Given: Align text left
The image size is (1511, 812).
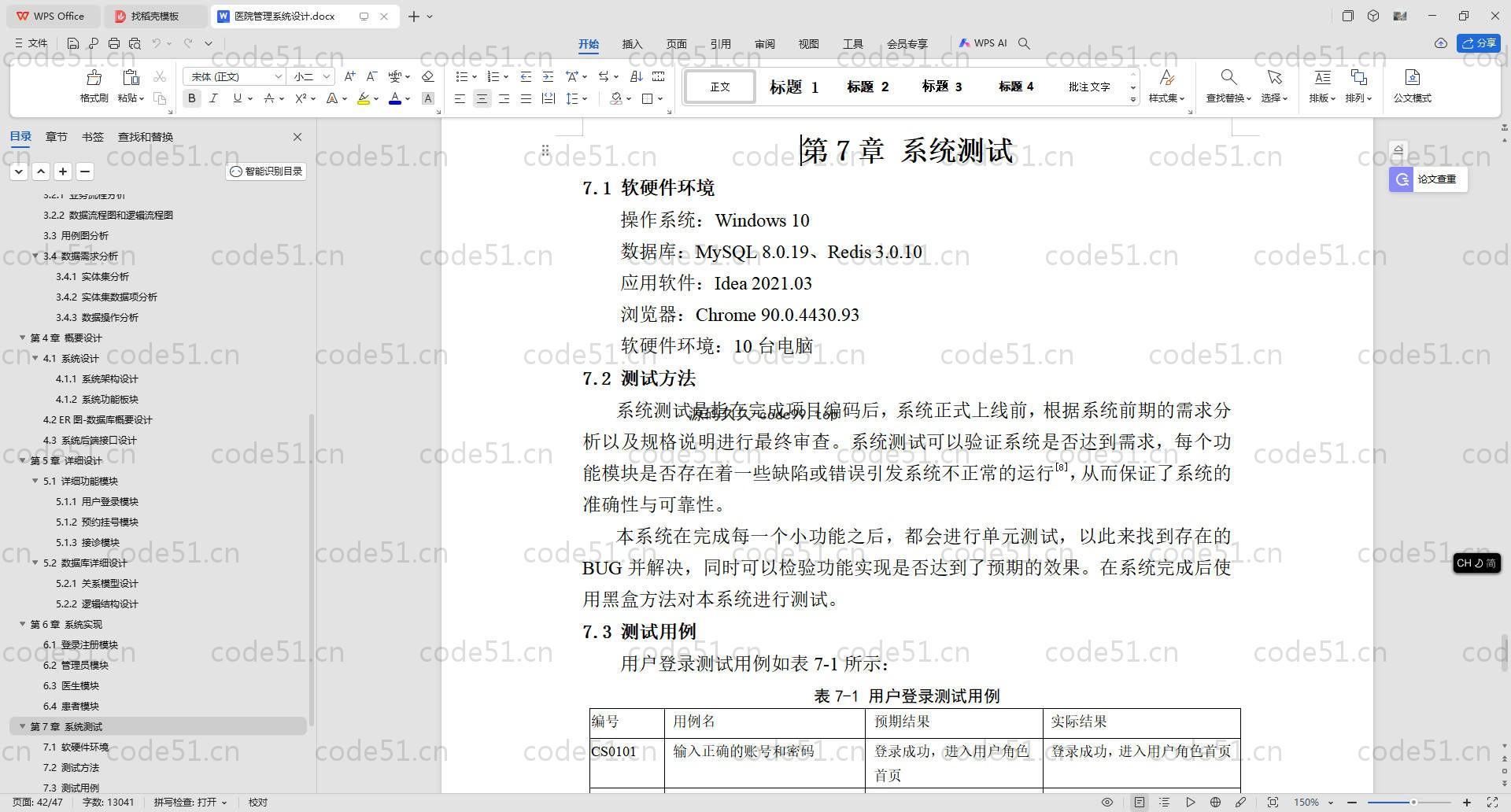Looking at the screenshot, I should pyautogui.click(x=460, y=98).
